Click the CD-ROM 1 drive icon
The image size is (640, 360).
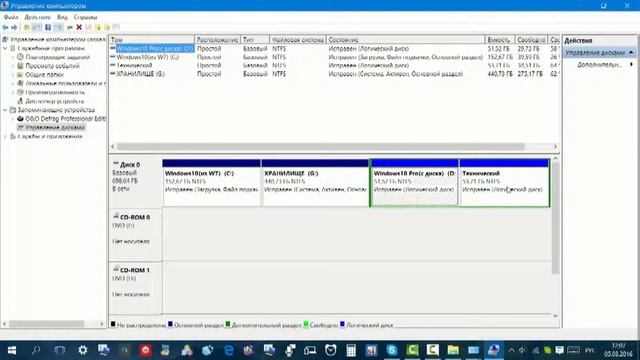pyautogui.click(x=116, y=269)
